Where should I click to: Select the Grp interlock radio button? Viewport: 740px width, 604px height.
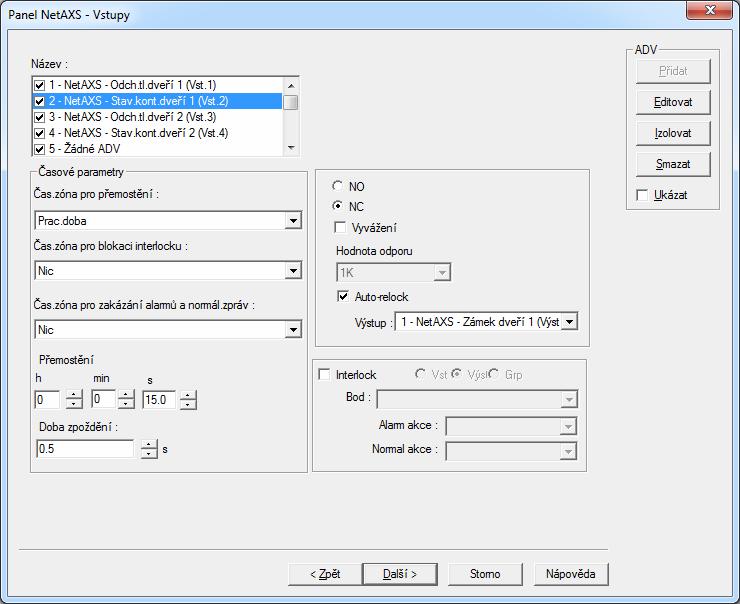494,374
